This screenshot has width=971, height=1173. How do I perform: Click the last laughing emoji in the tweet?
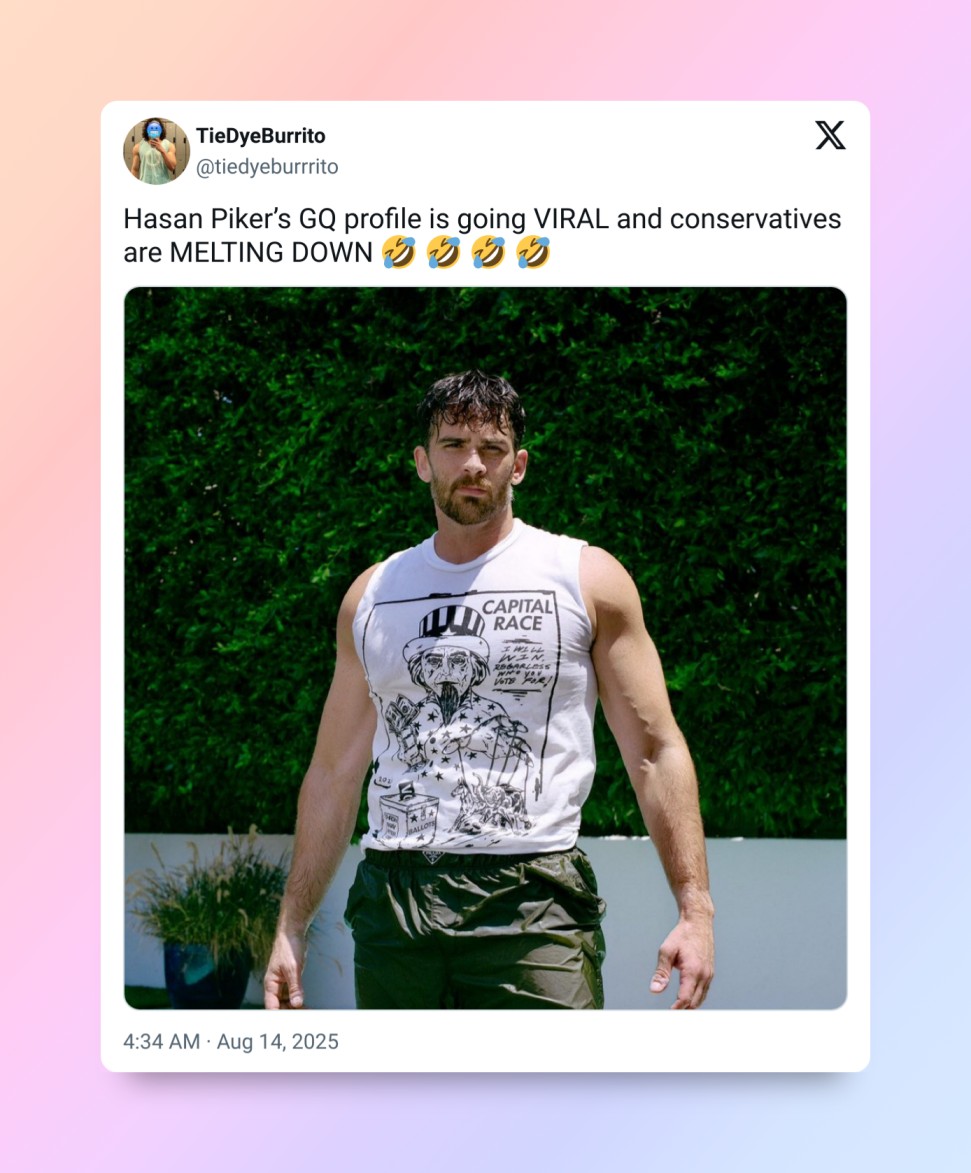point(533,253)
